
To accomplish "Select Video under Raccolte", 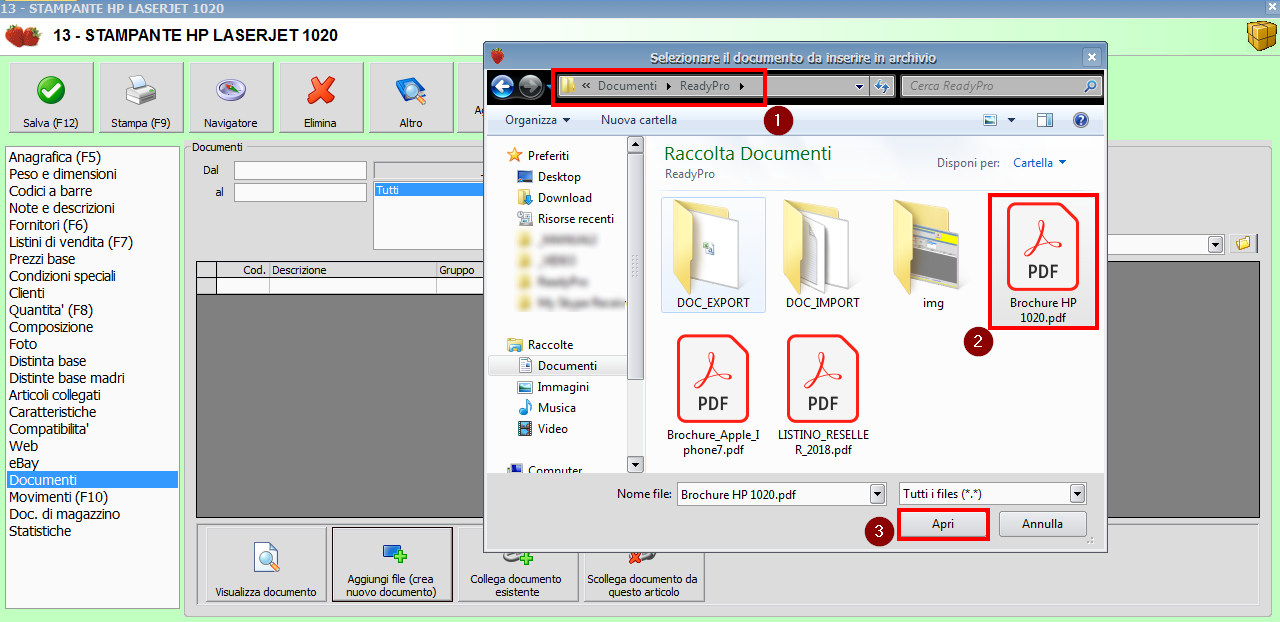I will coord(543,429).
